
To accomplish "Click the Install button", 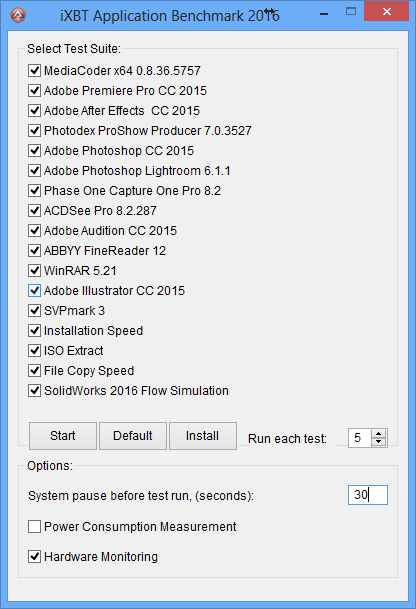I will pyautogui.click(x=203, y=436).
